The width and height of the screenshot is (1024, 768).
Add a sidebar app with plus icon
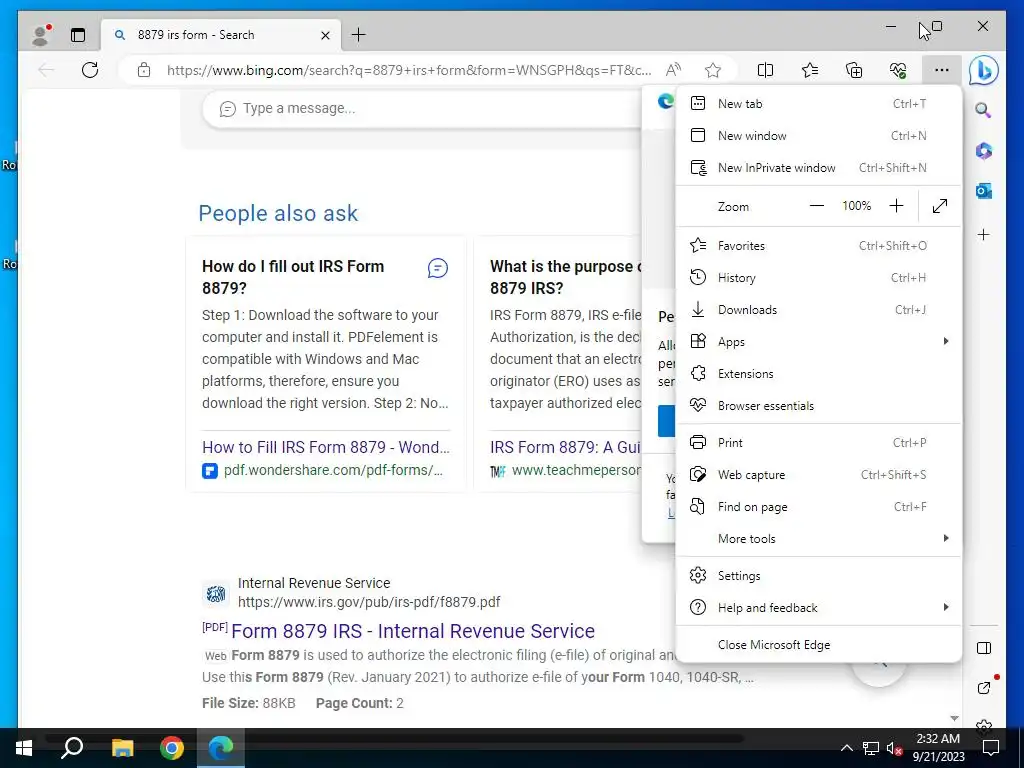(984, 234)
